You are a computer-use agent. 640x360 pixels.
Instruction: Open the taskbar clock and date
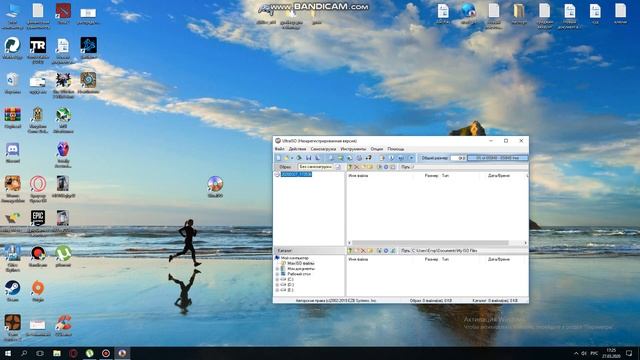pos(611,353)
